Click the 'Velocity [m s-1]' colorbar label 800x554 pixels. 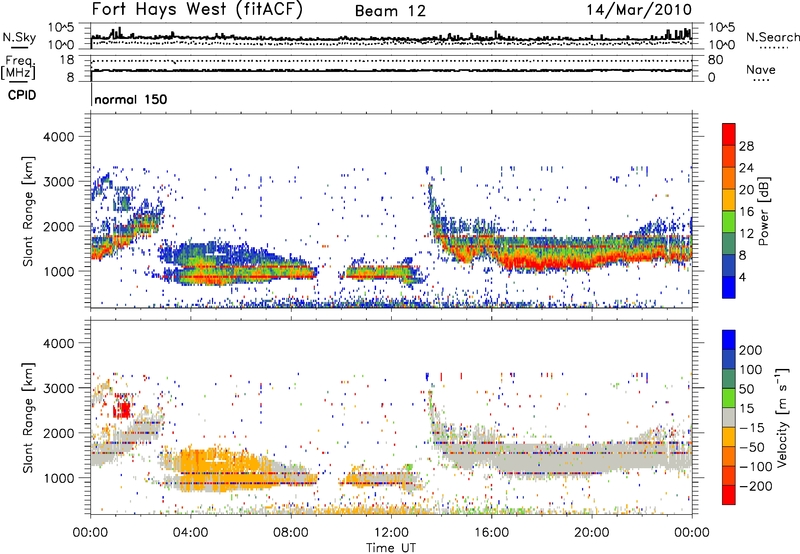783,417
